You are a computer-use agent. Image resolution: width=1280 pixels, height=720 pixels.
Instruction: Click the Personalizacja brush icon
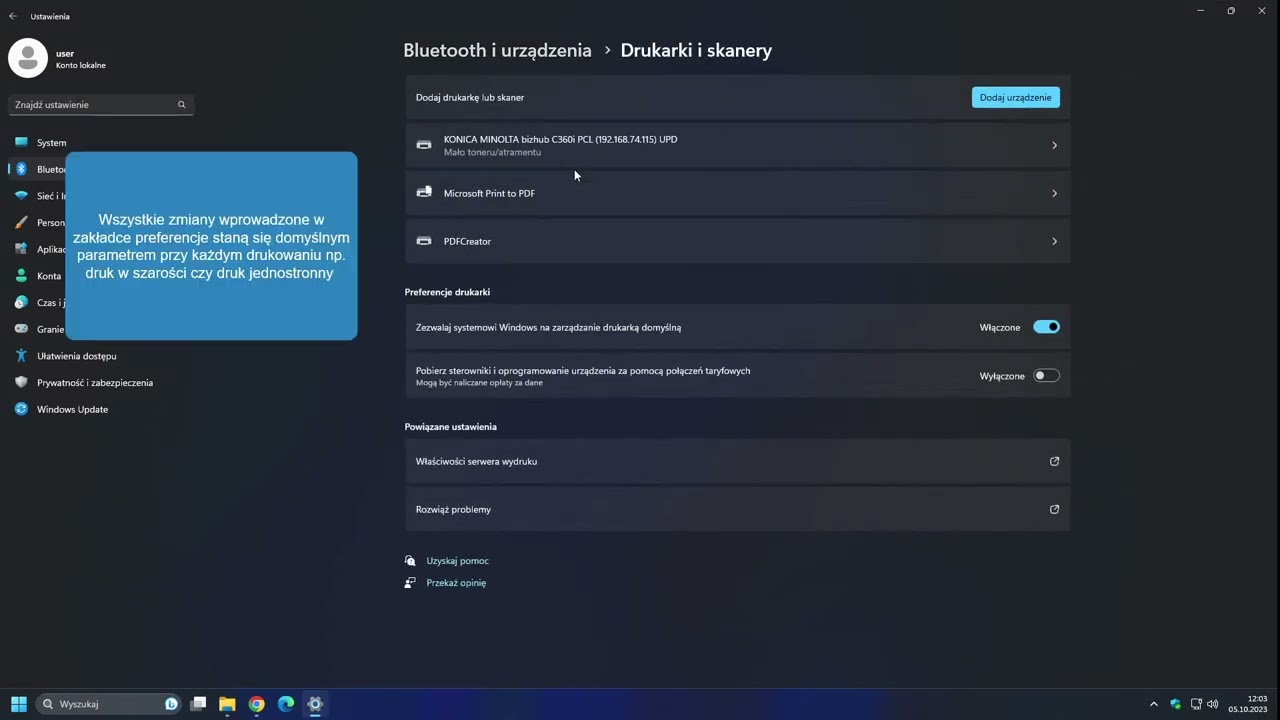(21, 222)
